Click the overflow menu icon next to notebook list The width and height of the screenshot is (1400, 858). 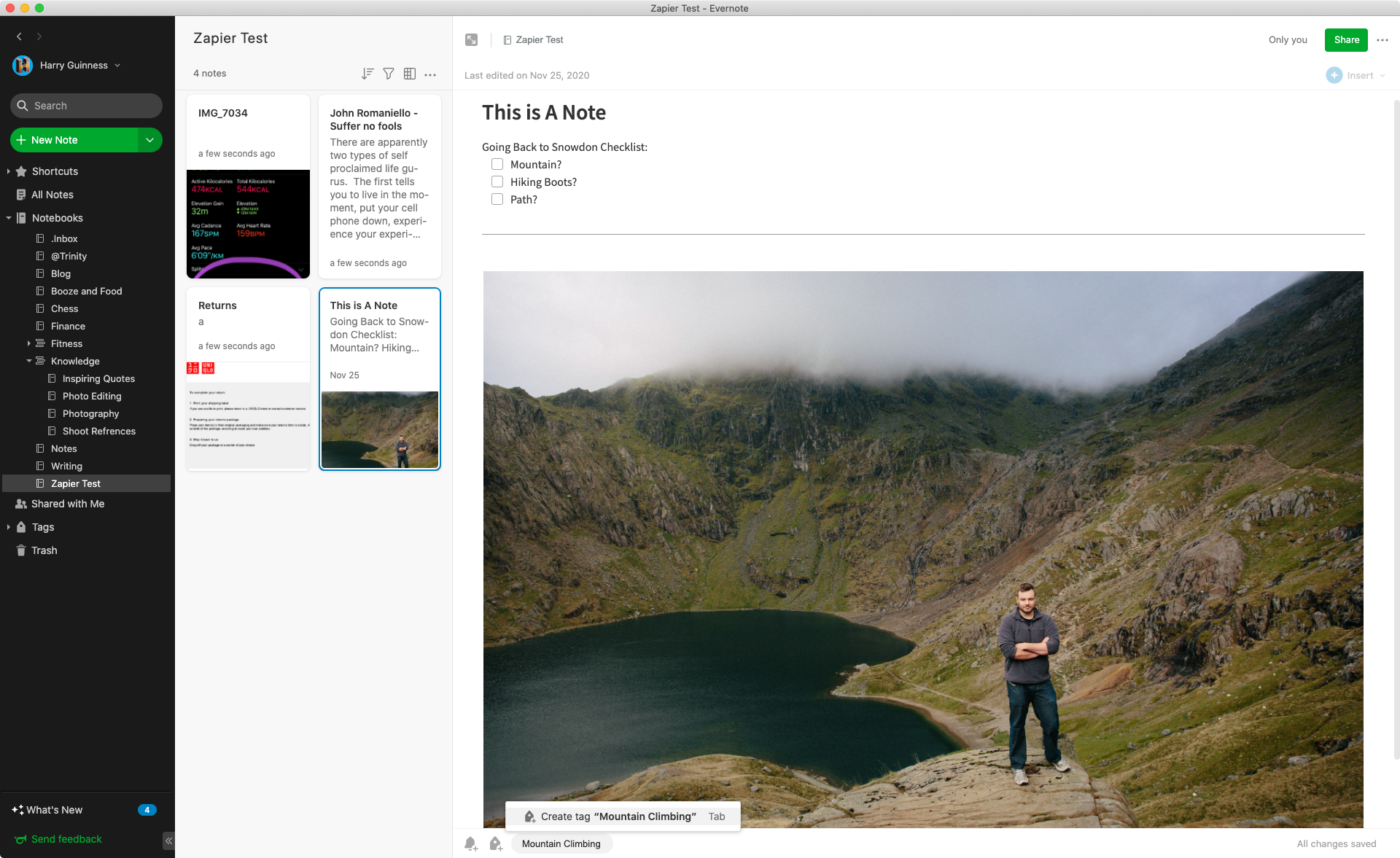coord(431,73)
